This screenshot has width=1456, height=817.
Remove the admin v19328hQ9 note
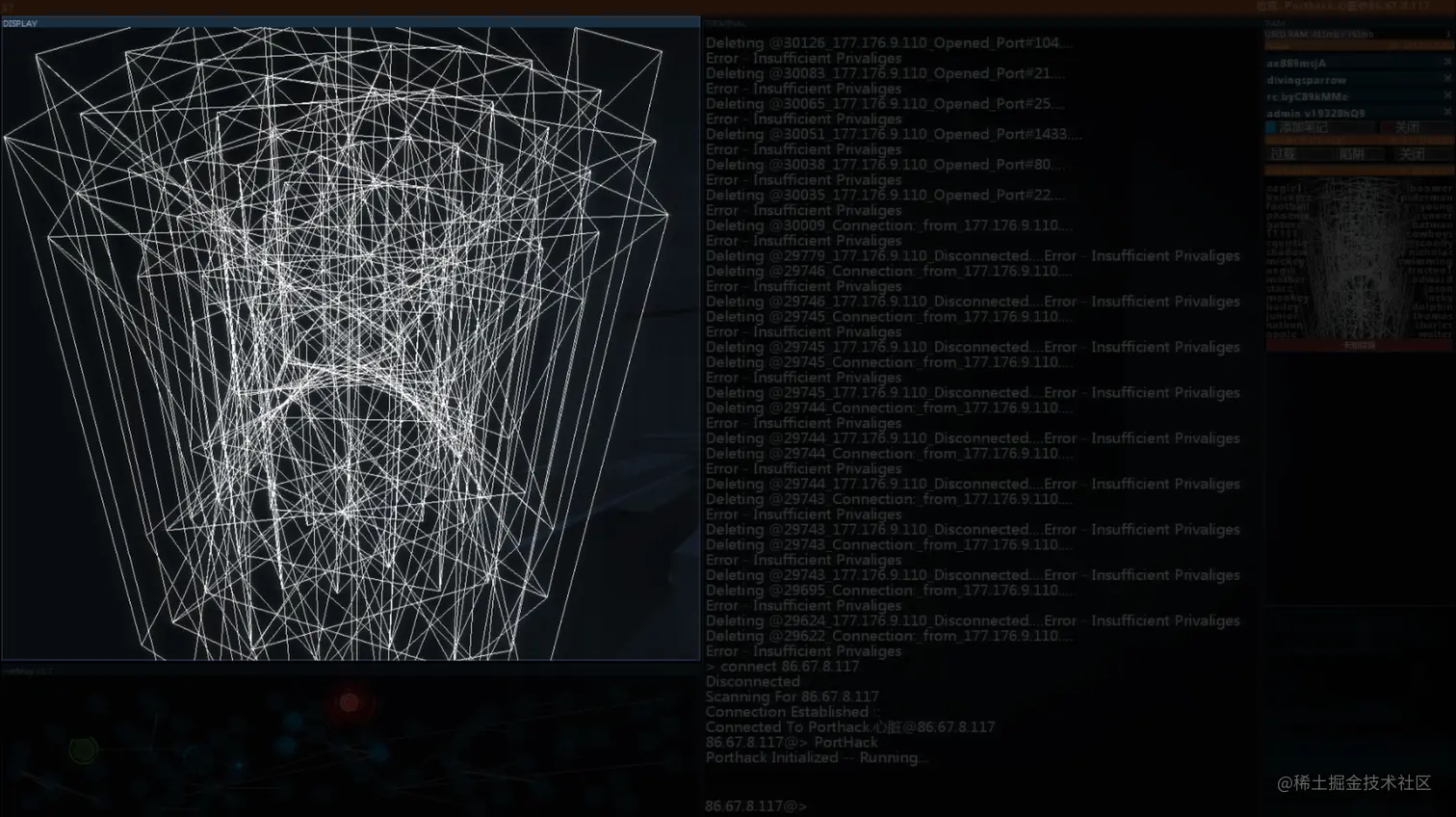(1447, 112)
